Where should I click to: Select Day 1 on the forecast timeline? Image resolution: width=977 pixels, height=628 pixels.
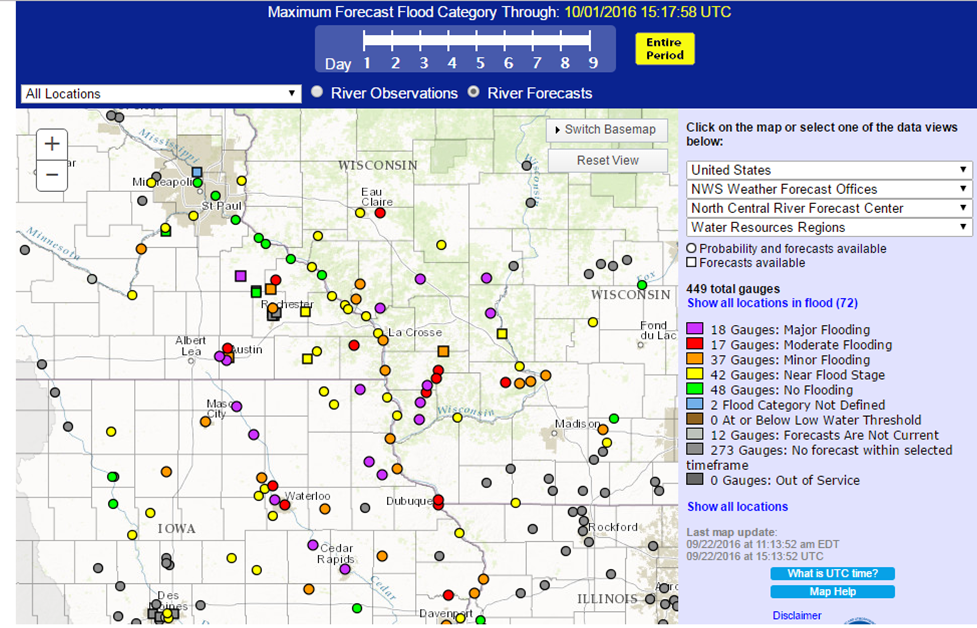pos(367,63)
